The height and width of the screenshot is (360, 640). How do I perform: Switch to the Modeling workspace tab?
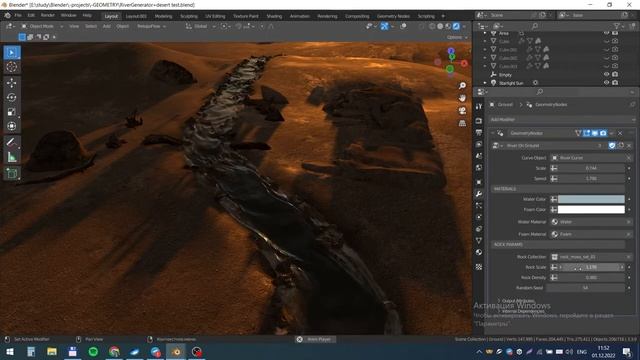[163, 16]
